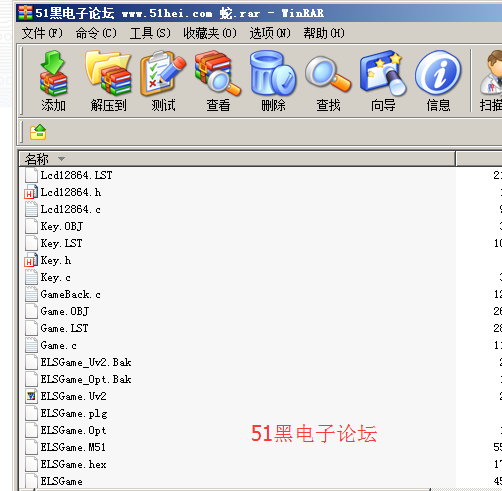
Task: Click the Lcd12864.h header file icon
Action: [x=31, y=192]
